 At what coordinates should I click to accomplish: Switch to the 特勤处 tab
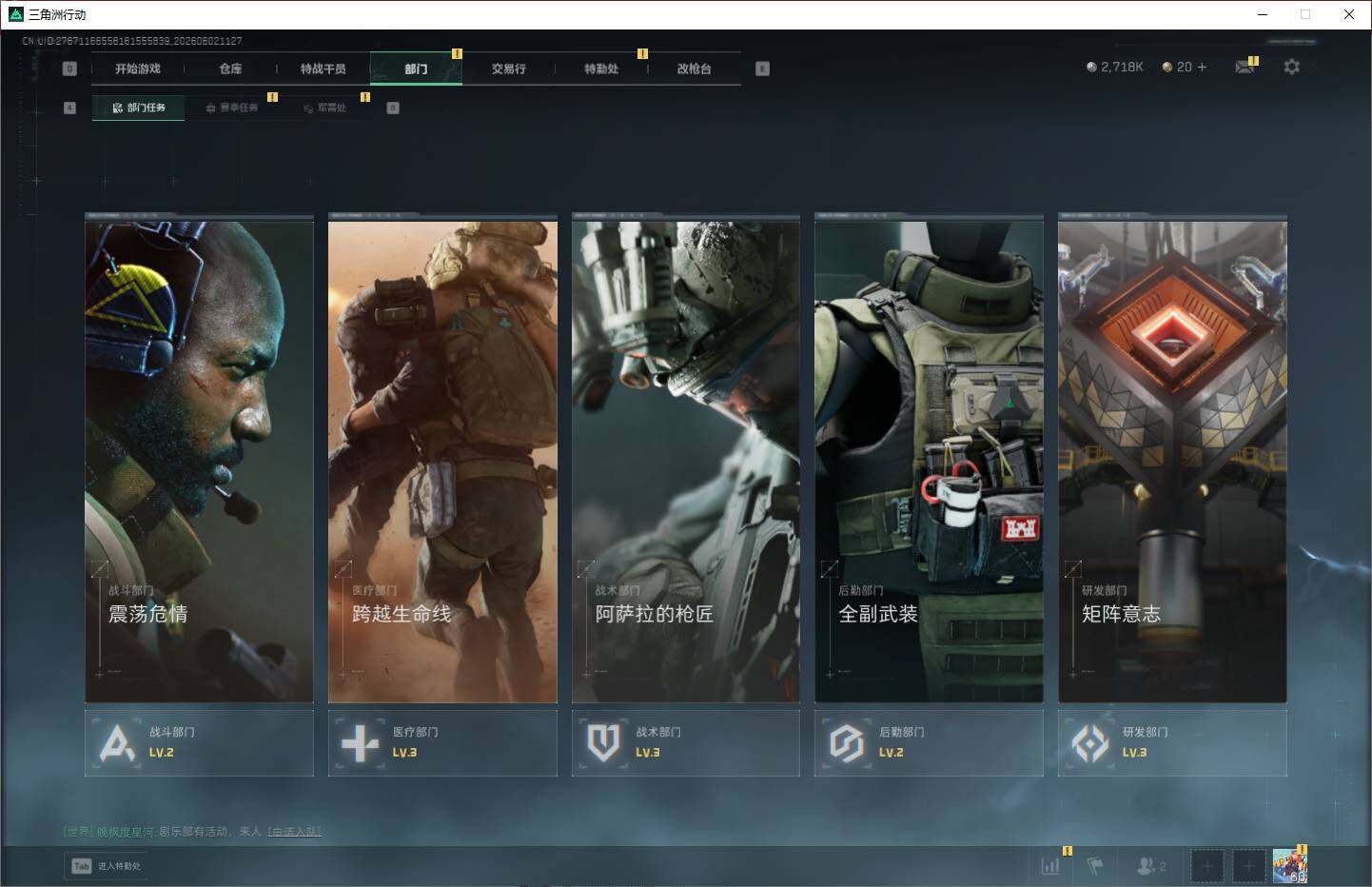click(x=601, y=69)
